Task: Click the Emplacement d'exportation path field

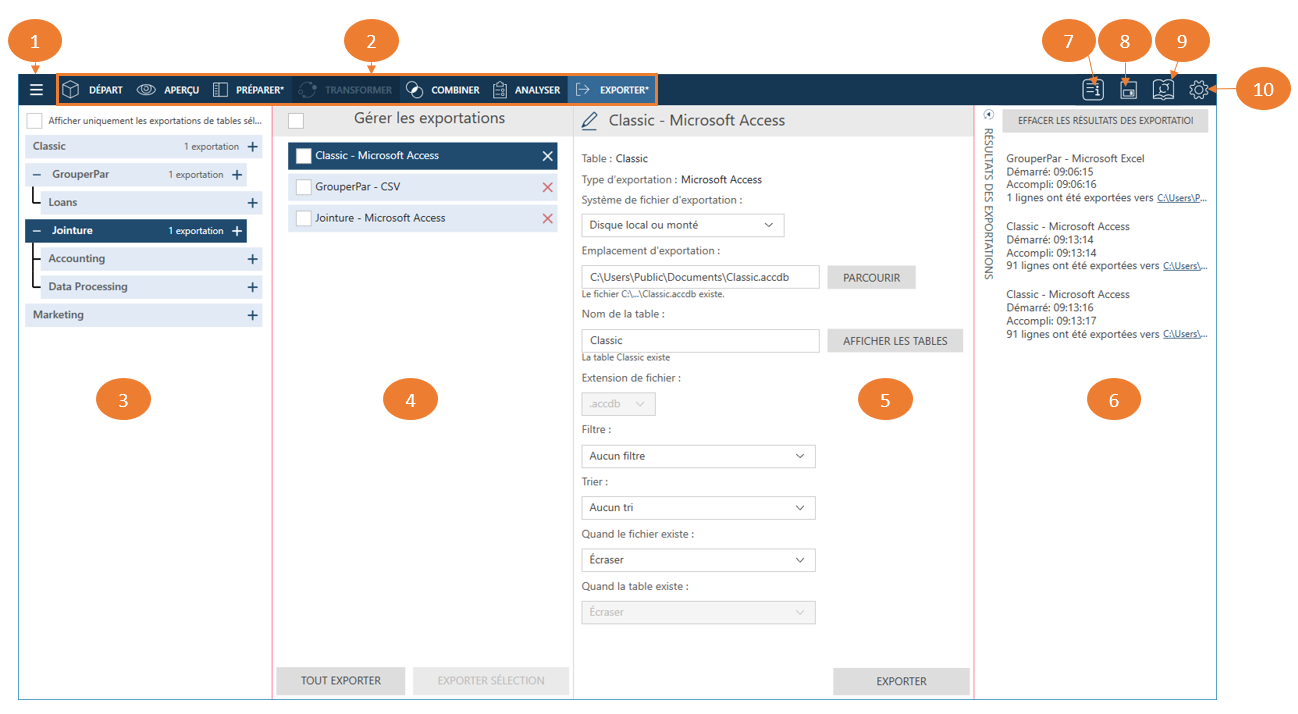Action: pos(701,277)
